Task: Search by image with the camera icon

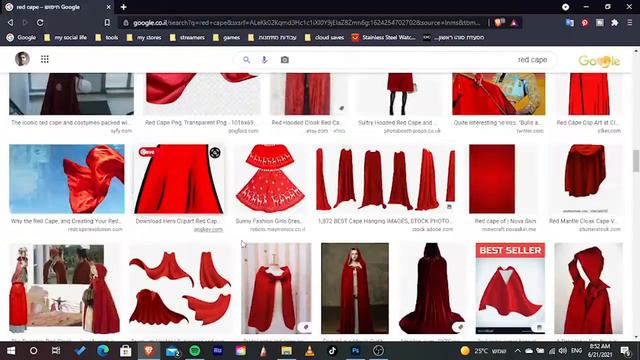Action: coord(284,60)
